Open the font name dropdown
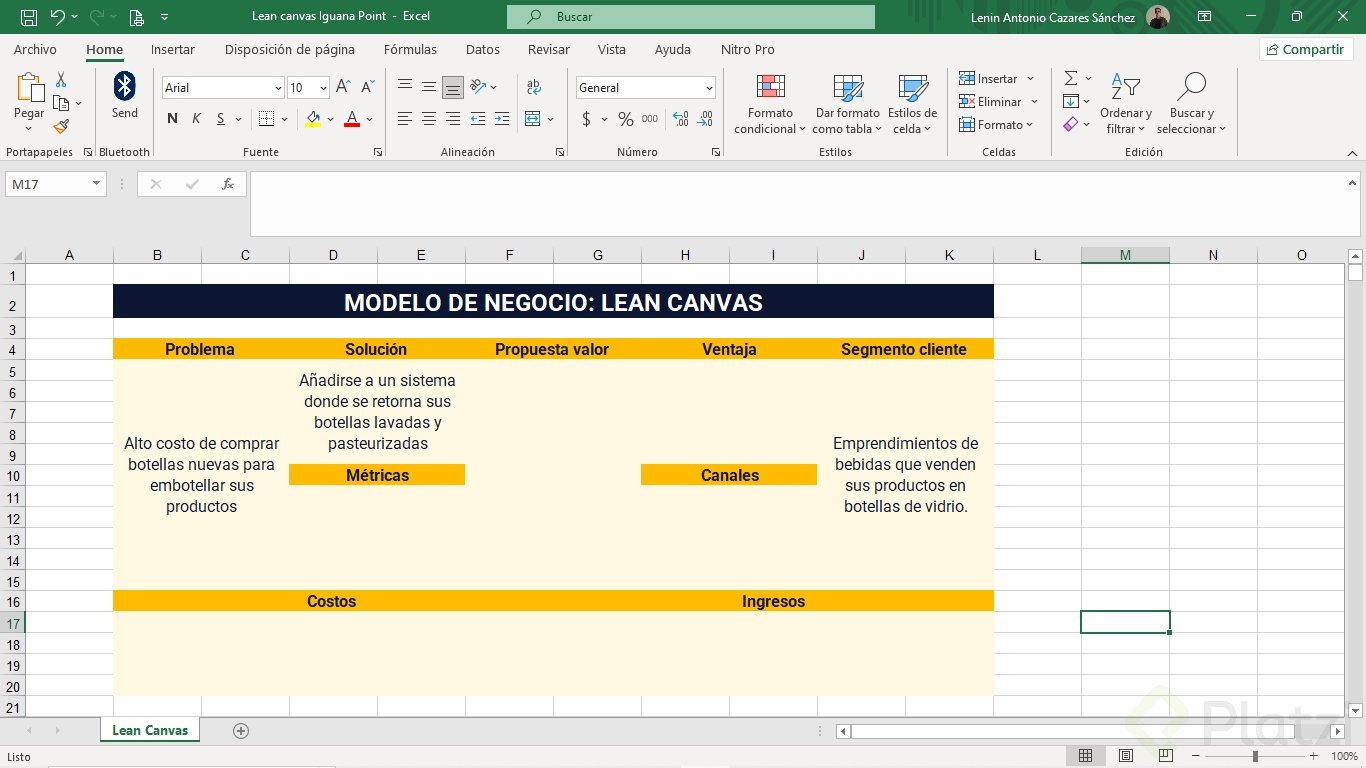The width and height of the screenshot is (1366, 768). click(277, 88)
